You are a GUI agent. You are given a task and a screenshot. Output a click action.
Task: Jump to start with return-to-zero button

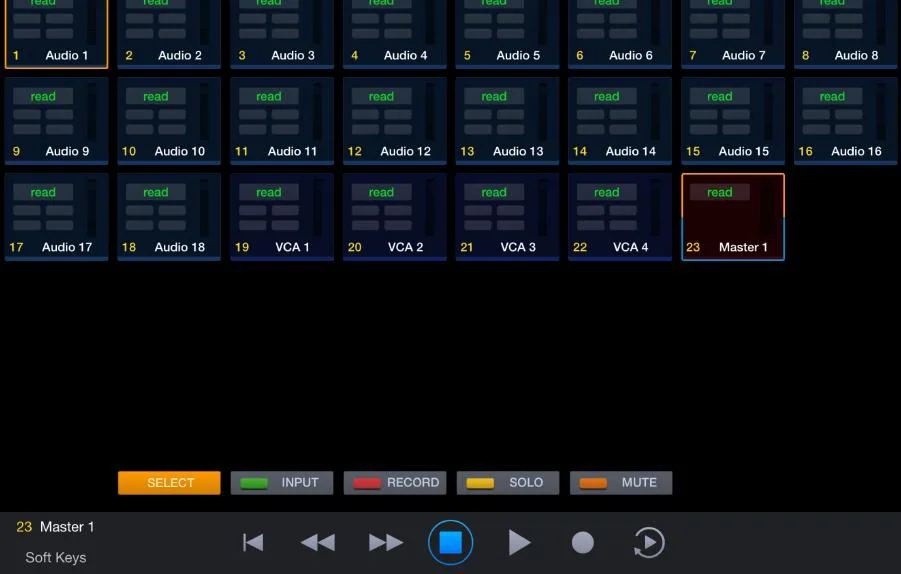pyautogui.click(x=253, y=542)
